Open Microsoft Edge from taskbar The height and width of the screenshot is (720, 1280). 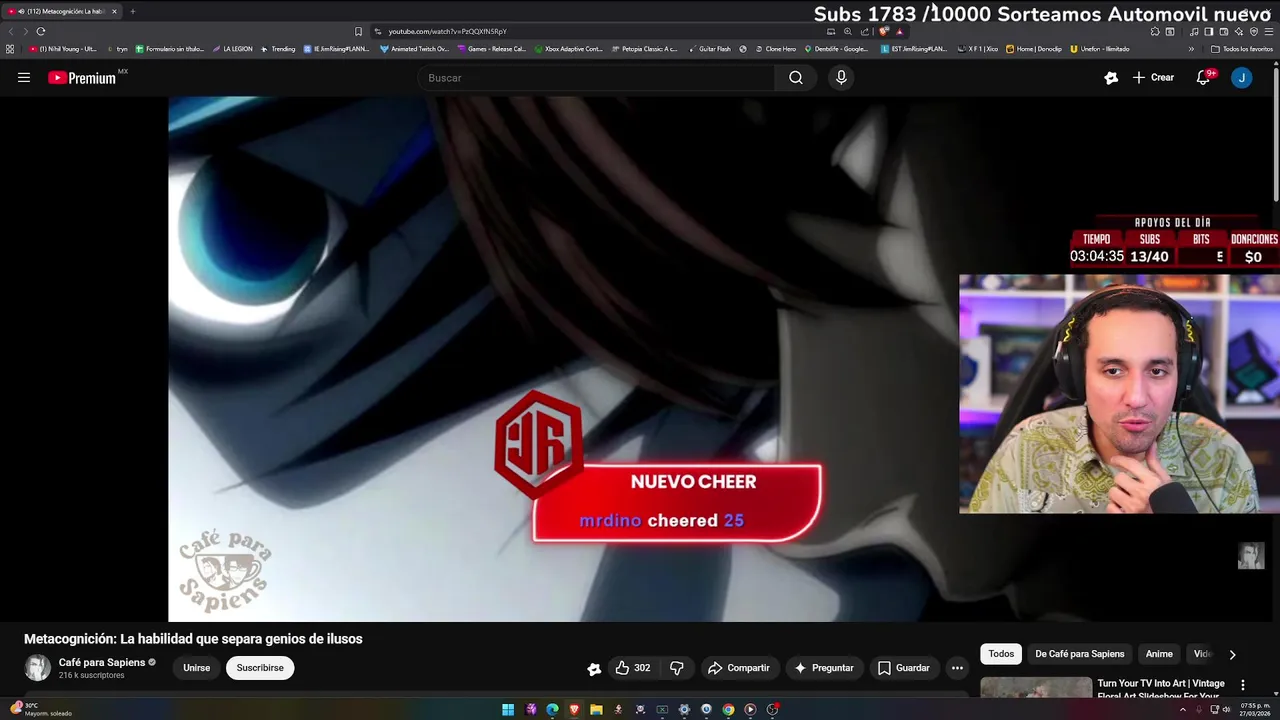coord(552,710)
